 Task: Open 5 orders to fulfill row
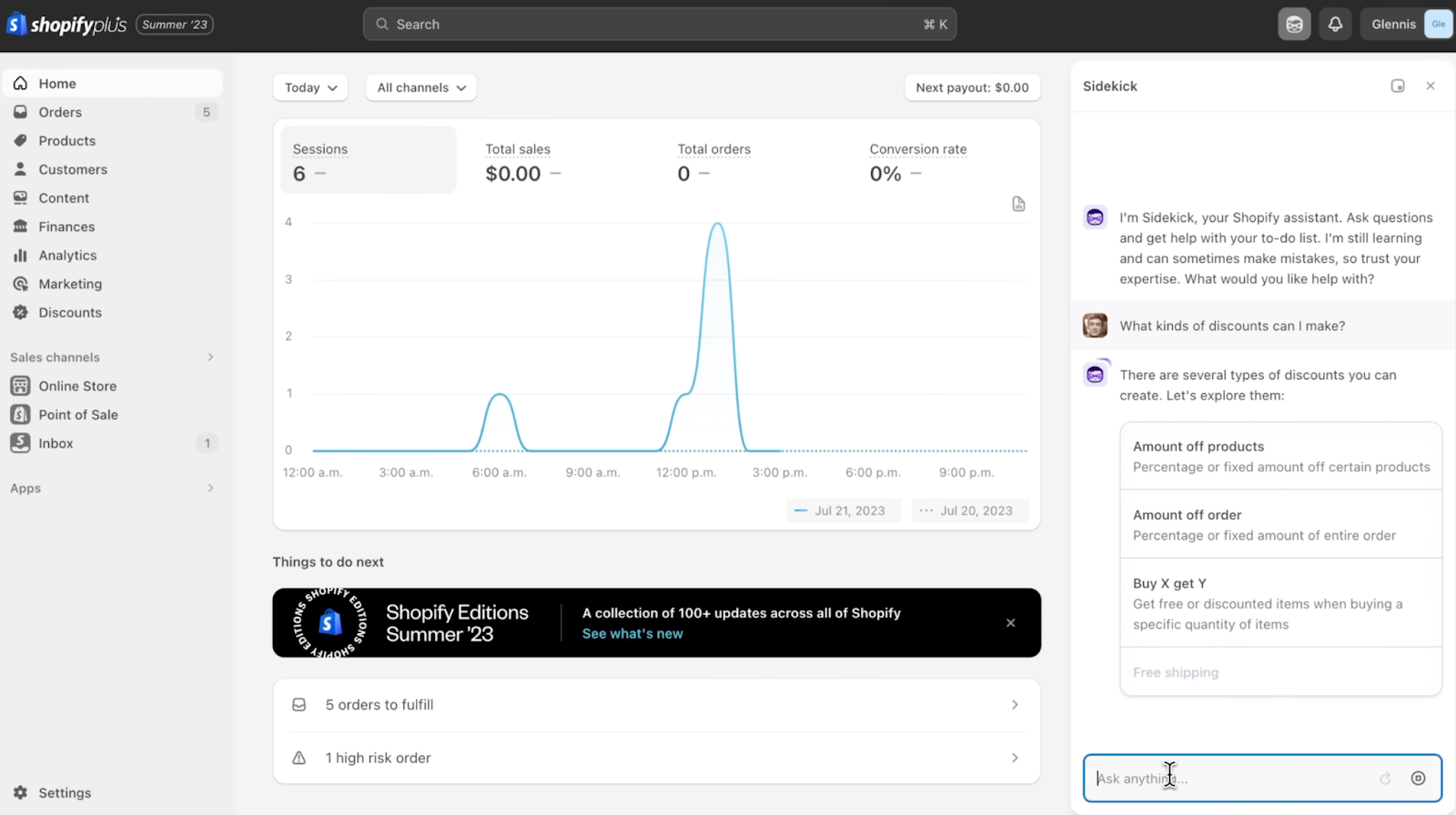656,705
